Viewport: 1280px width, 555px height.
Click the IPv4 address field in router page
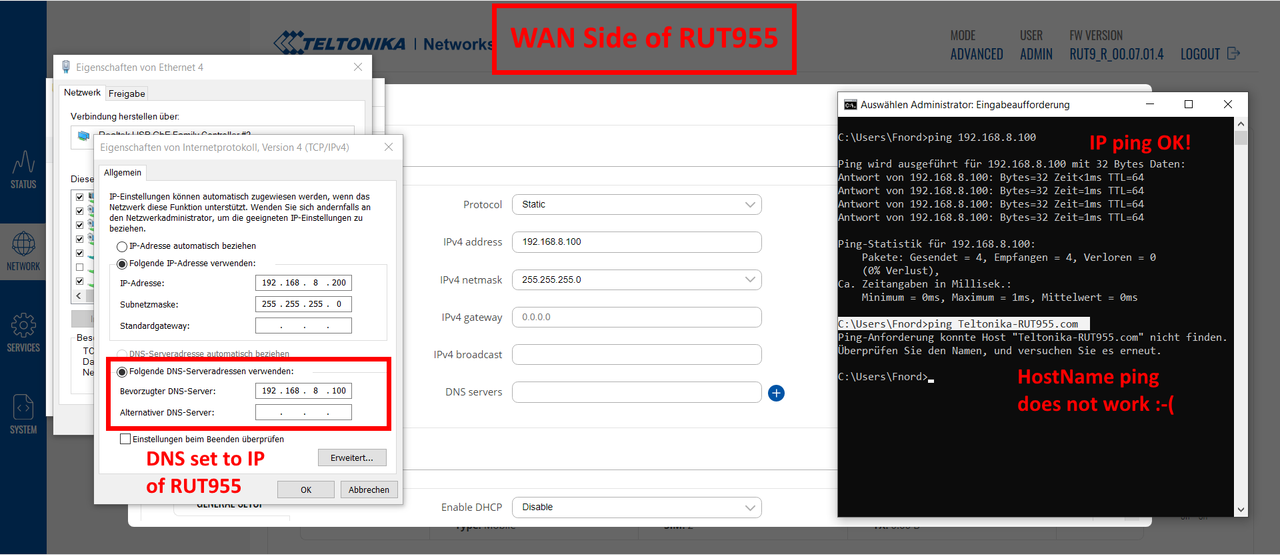[636, 242]
